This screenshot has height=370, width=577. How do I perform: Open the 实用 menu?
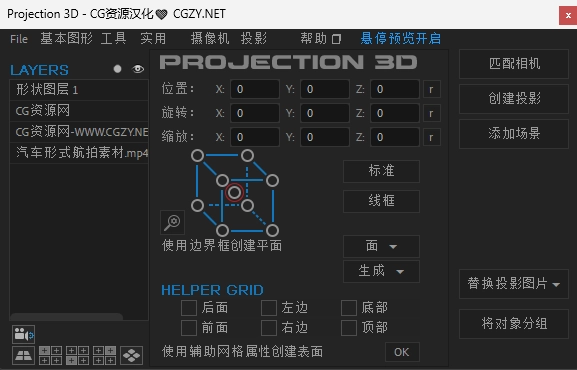click(153, 38)
